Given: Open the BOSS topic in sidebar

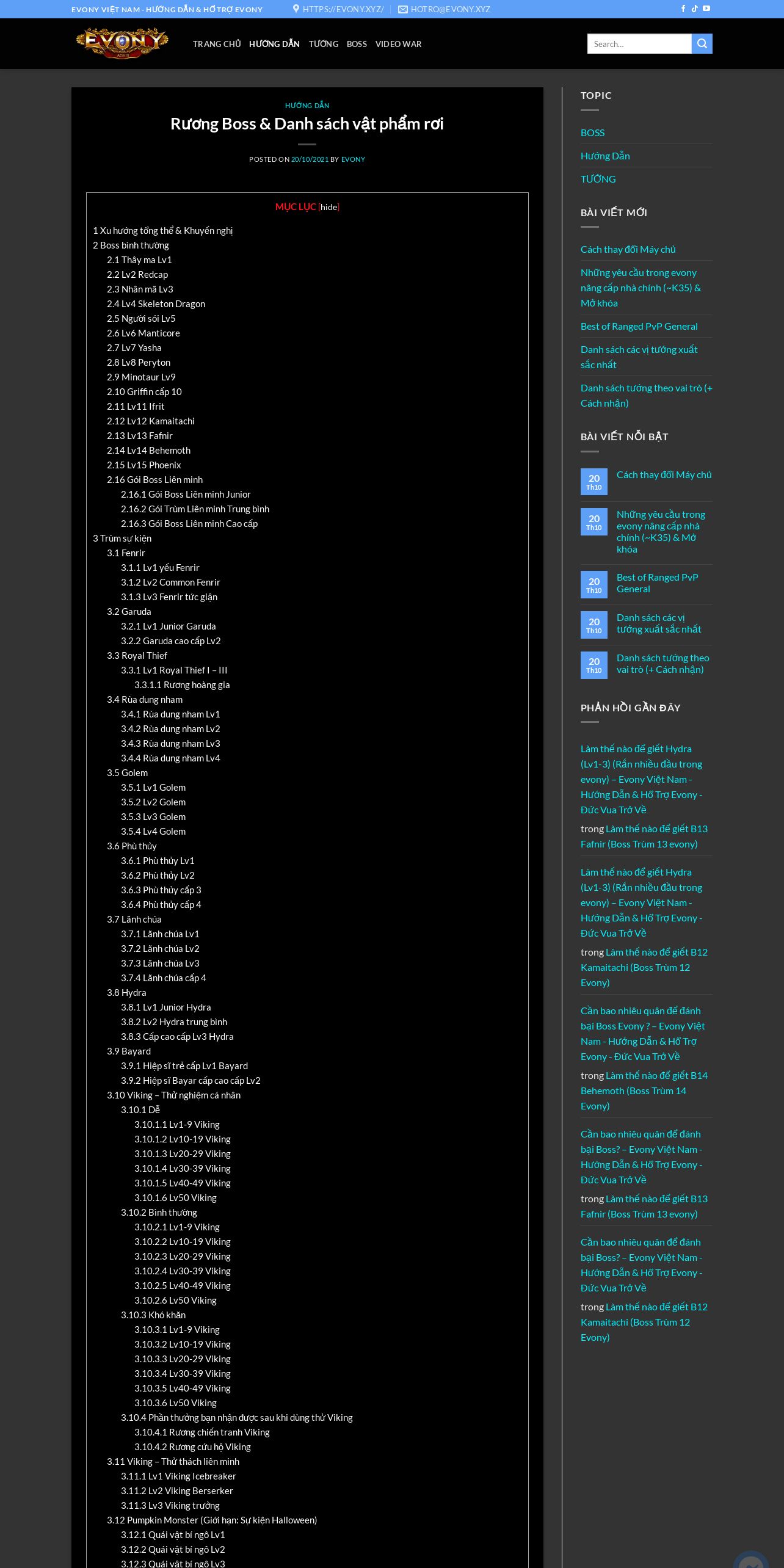Looking at the screenshot, I should point(592,132).
